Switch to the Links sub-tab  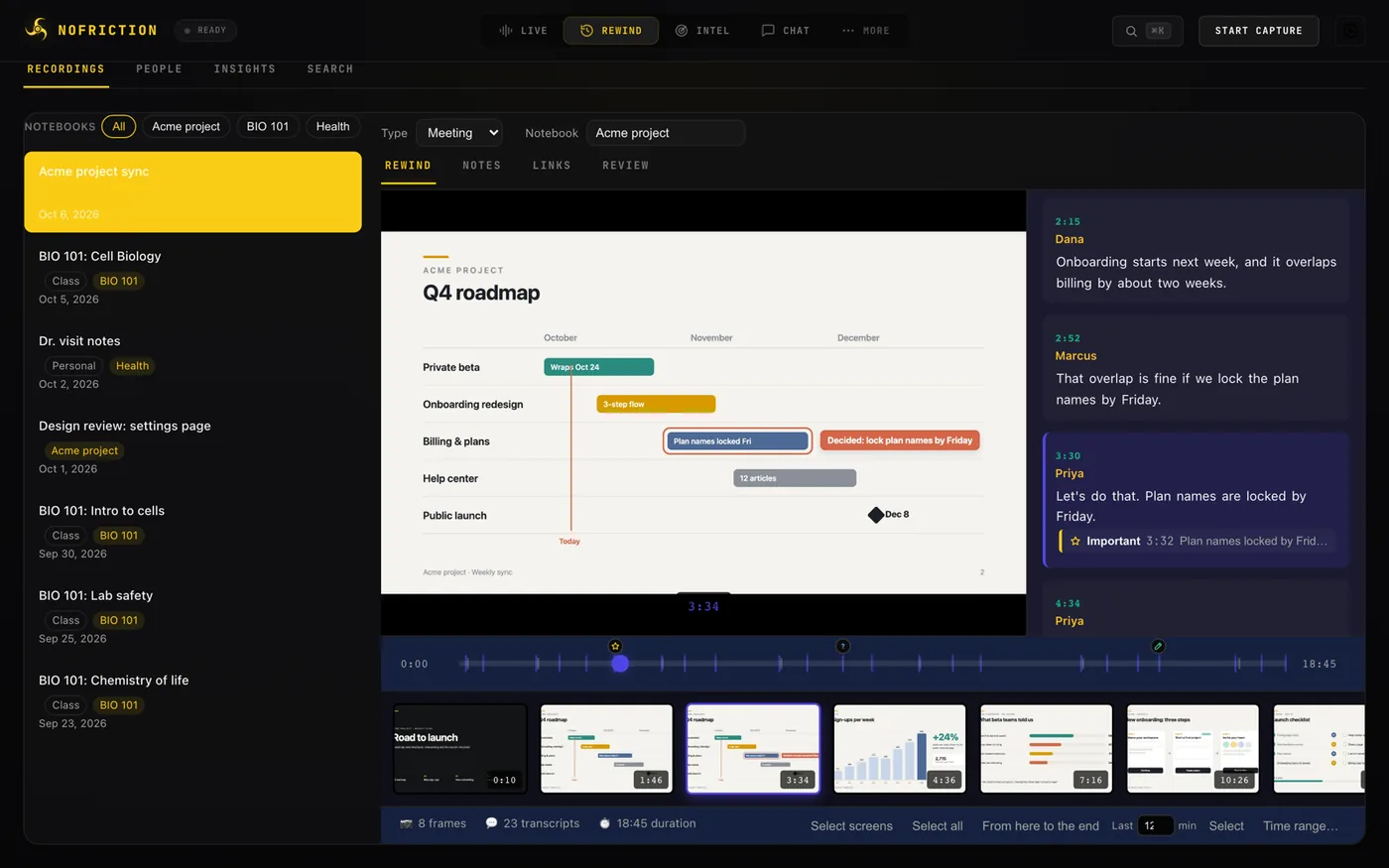click(552, 166)
